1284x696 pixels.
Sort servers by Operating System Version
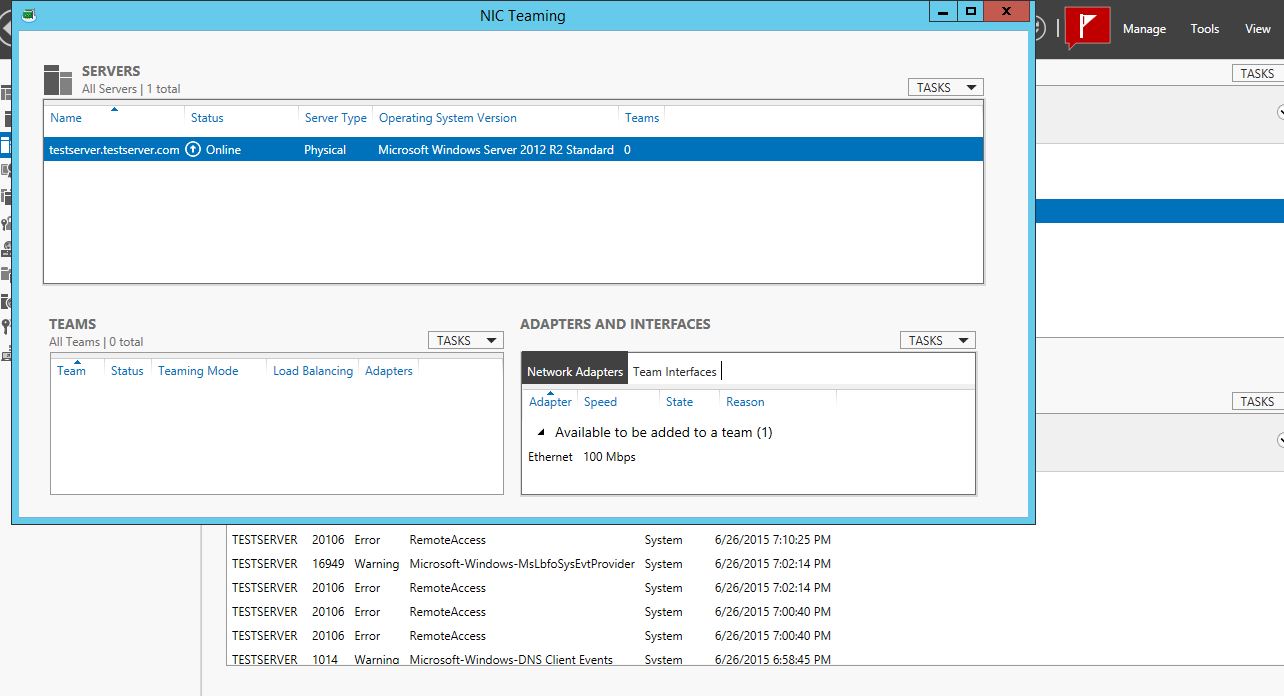pos(447,118)
